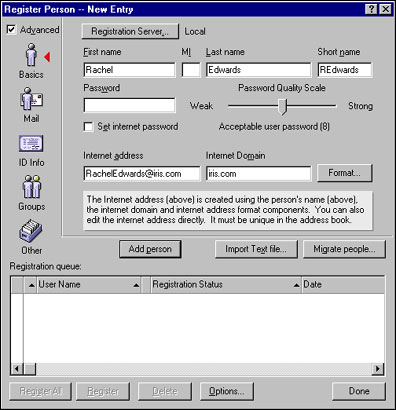The image size is (396, 410).
Task: Open the Options dialog
Action: point(227,391)
